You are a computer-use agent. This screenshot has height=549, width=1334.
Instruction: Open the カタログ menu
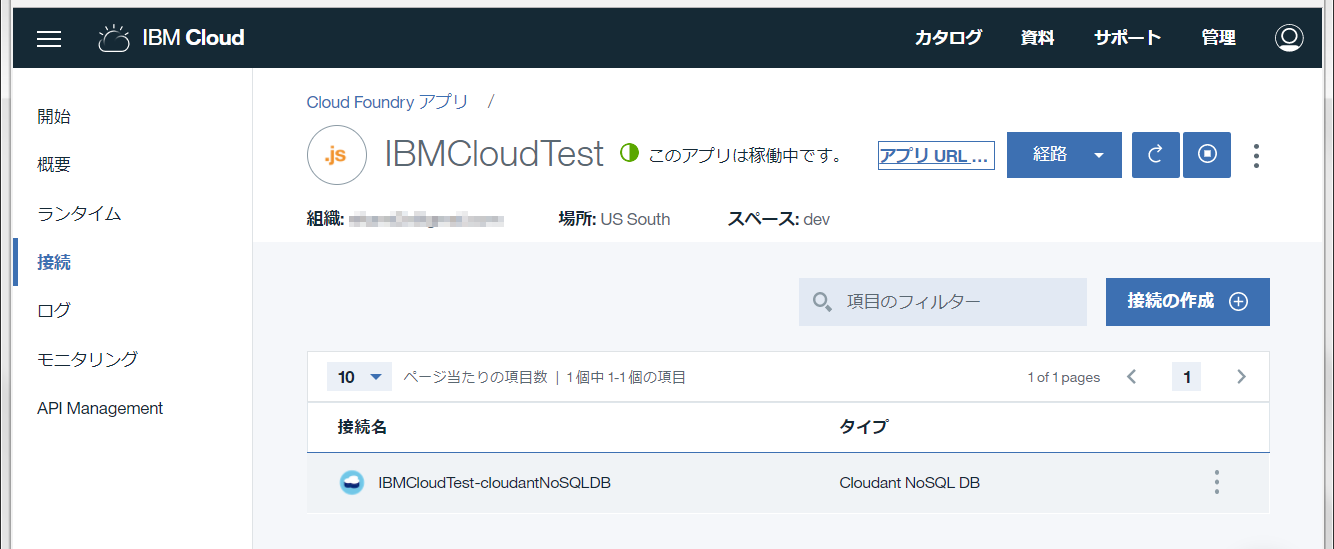(948, 38)
